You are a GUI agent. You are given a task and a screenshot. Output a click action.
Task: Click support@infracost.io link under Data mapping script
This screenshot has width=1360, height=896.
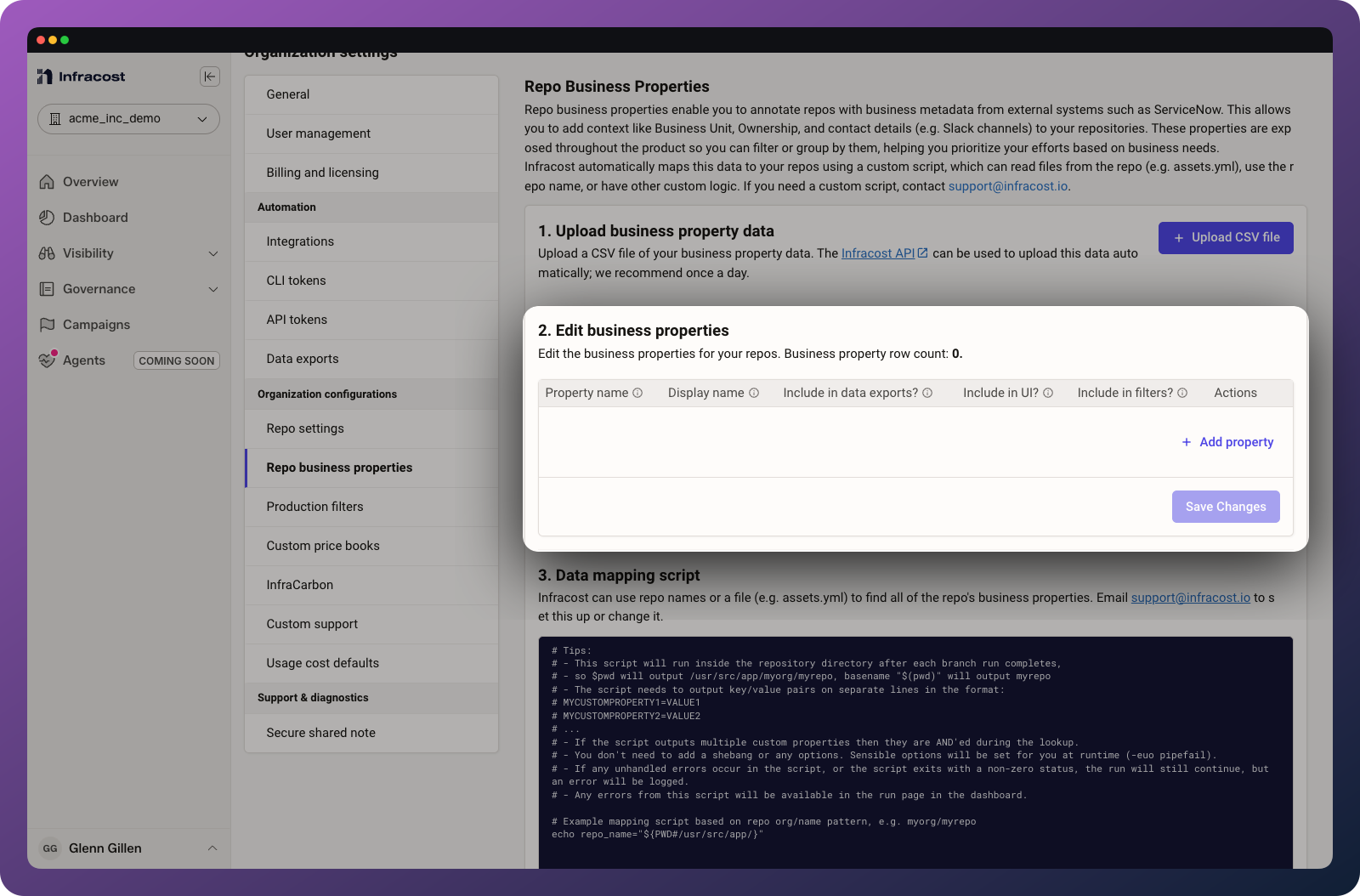click(x=1190, y=598)
